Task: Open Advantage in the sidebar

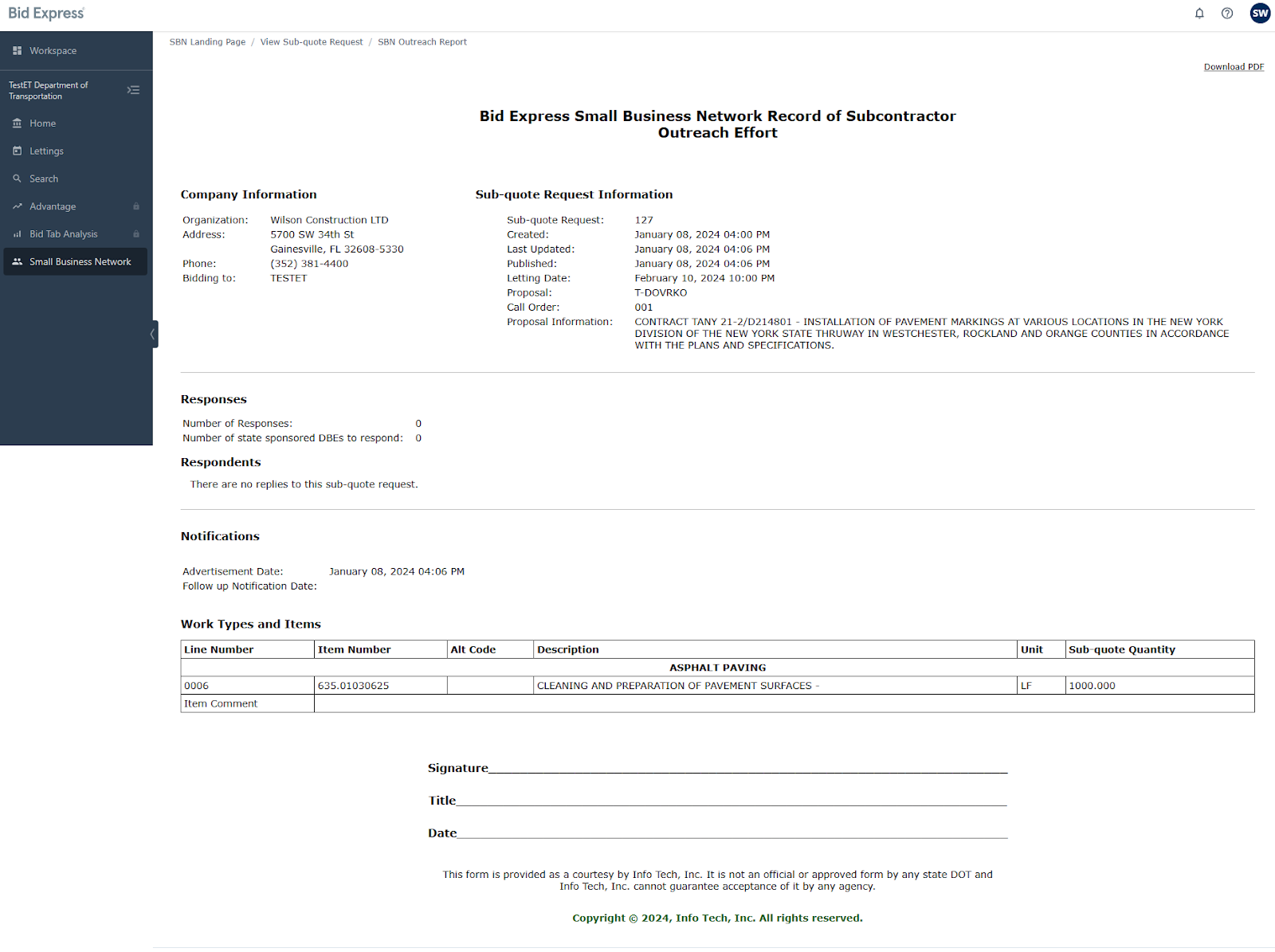Action: coord(53,207)
